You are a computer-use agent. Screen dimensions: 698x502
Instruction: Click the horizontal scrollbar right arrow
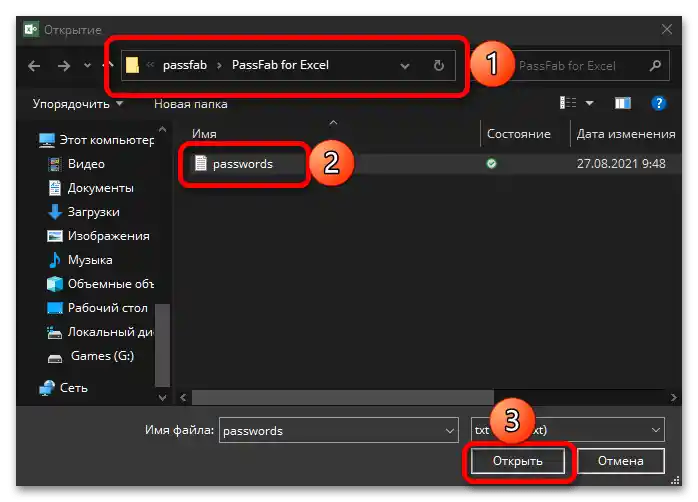[x=674, y=397]
